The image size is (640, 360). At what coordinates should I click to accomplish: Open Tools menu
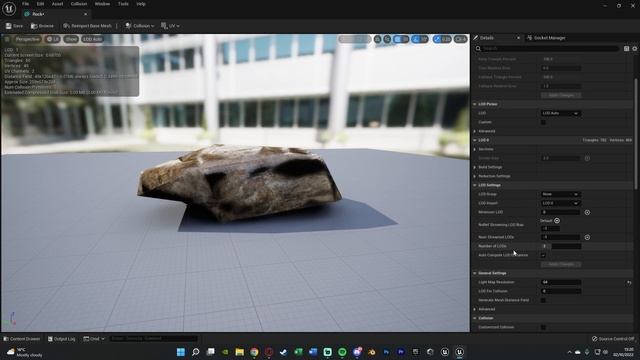point(123,4)
